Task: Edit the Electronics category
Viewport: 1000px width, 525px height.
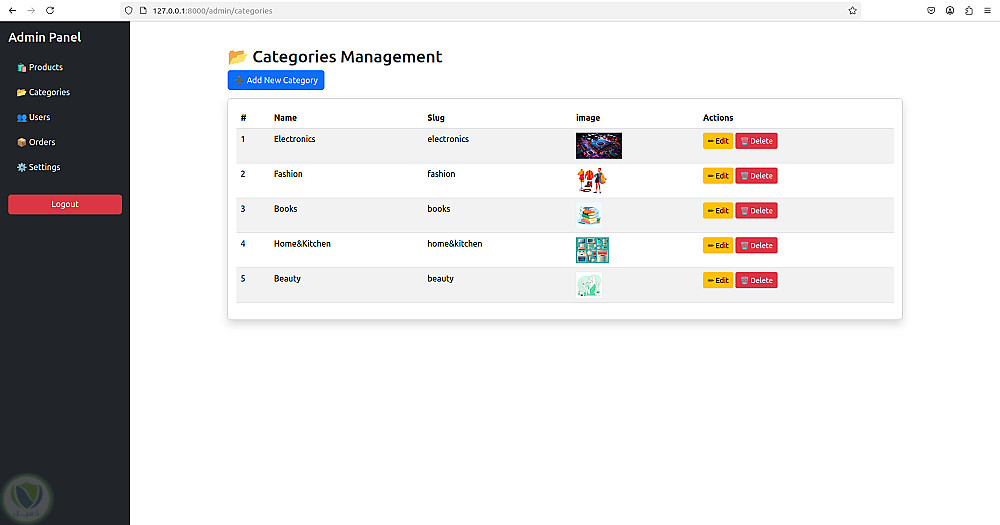Action: click(718, 141)
